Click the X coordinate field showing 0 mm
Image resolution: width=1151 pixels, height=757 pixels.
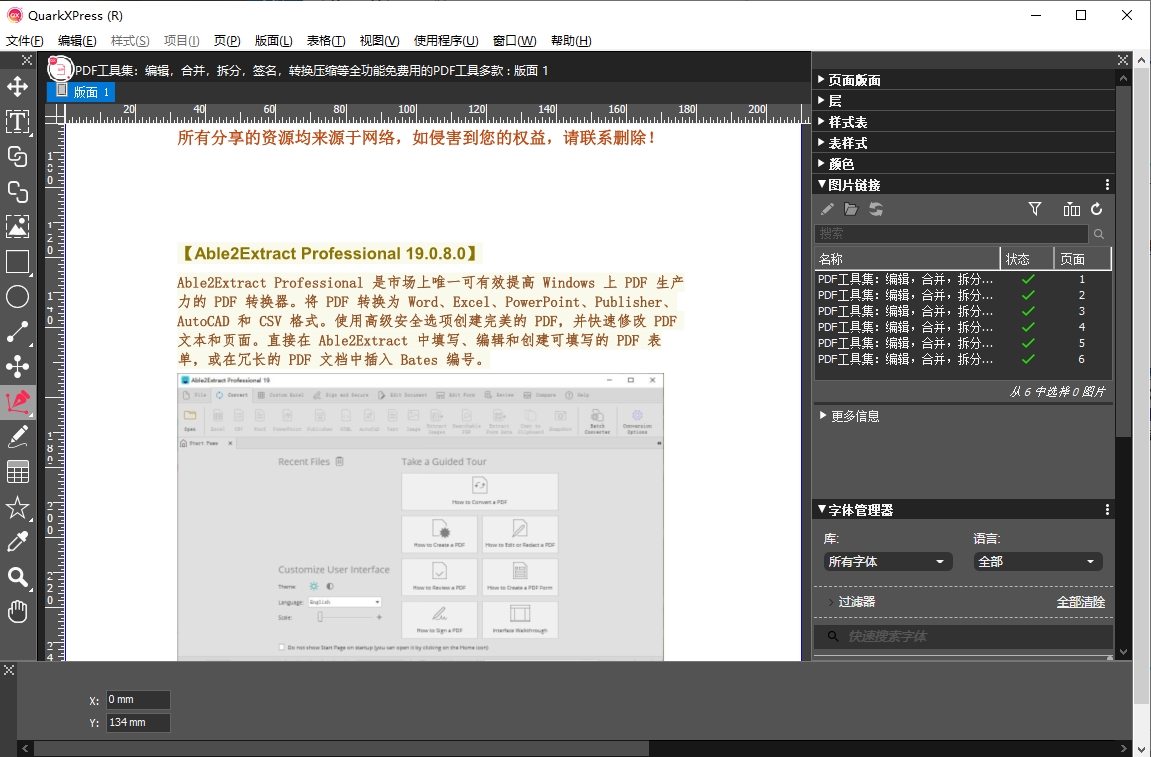[138, 700]
